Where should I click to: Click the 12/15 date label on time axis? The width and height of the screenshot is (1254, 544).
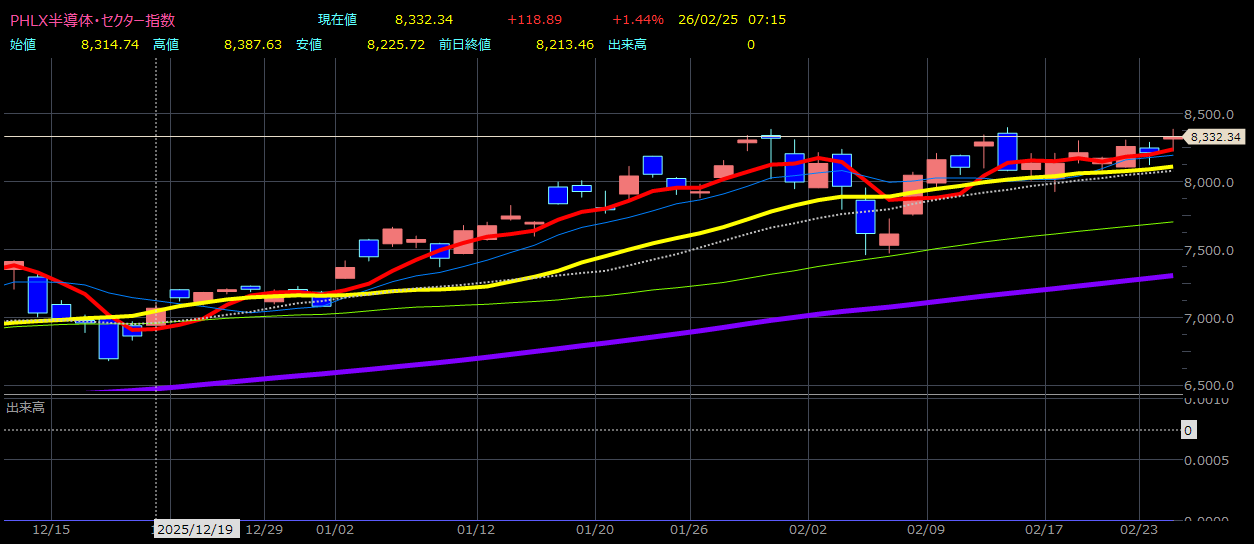(x=52, y=529)
